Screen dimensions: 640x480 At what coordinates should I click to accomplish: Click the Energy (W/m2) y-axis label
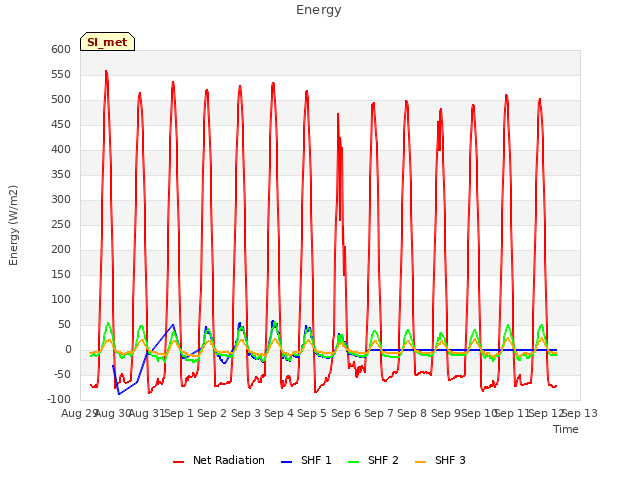(13, 225)
